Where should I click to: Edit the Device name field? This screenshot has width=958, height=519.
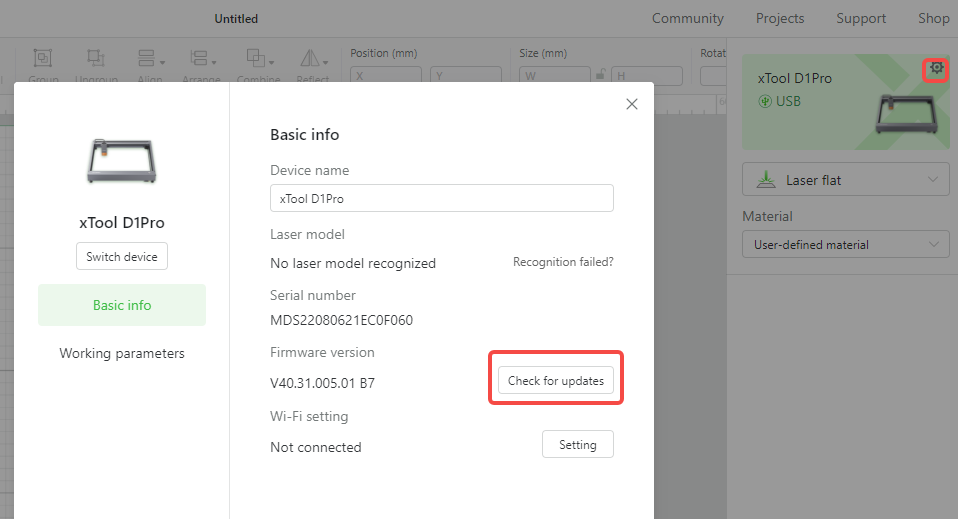442,198
